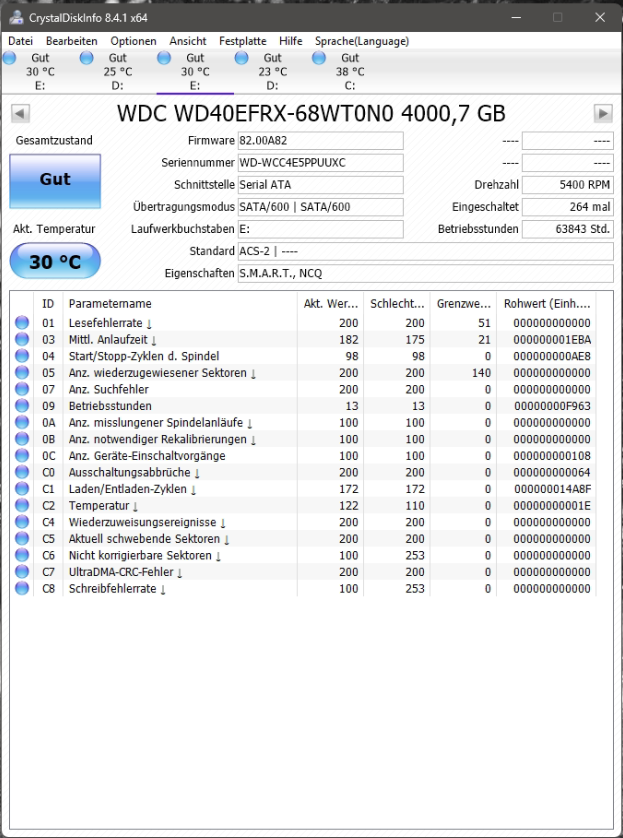The width and height of the screenshot is (623, 838).
Task: Click status orb of Schreibfehlerrate row
Action: [22, 588]
